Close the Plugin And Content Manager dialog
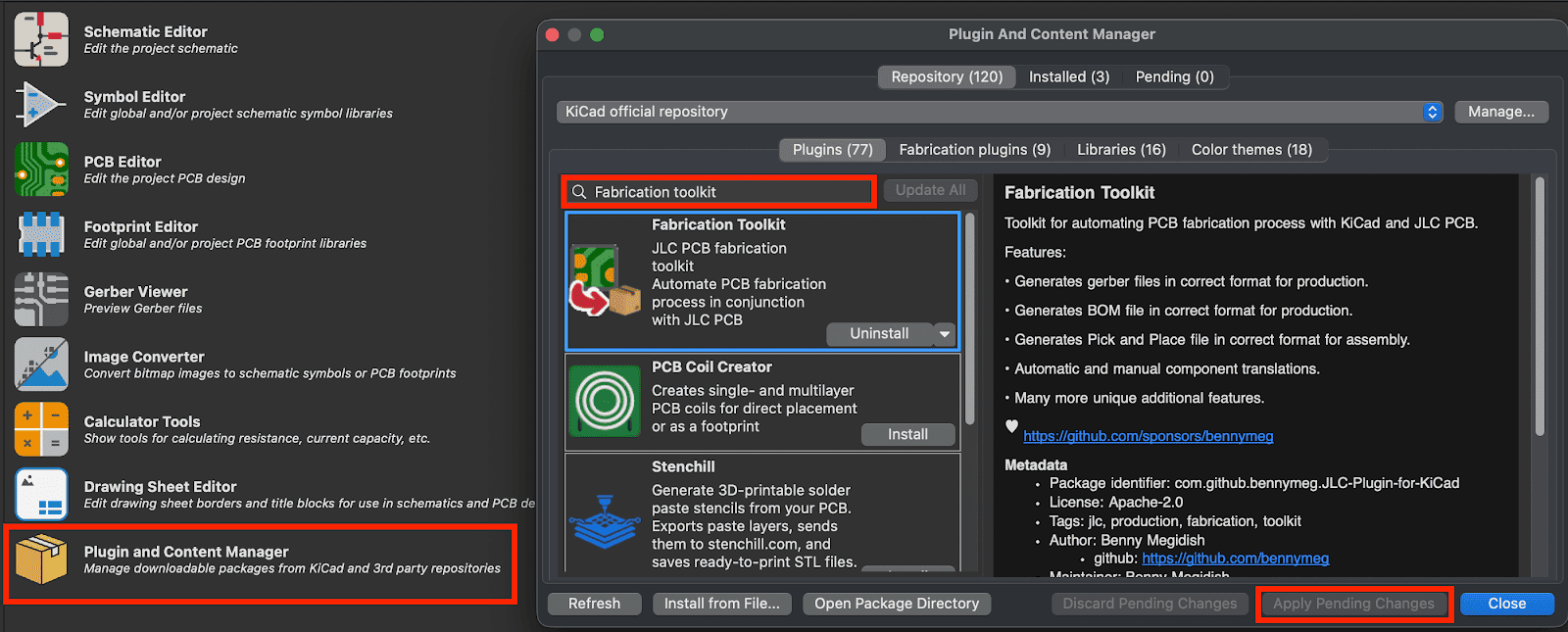This screenshot has height=632, width=1568. pos(1506,604)
